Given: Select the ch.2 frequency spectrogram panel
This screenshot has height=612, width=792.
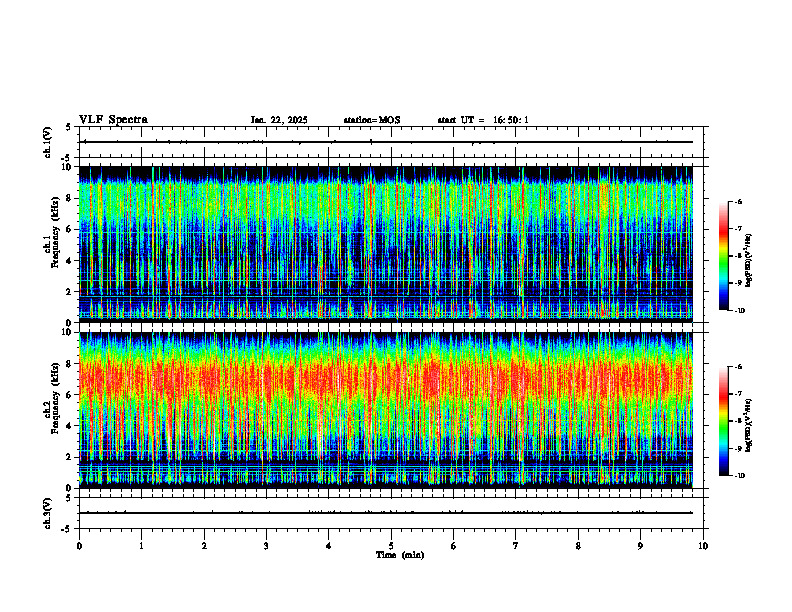Looking at the screenshot, I should tap(385, 410).
